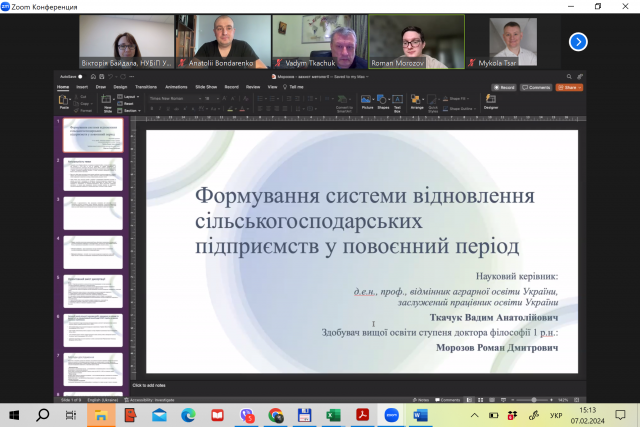Open the Shapes gallery
Viewport: 640px width, 427px height.
[x=383, y=100]
